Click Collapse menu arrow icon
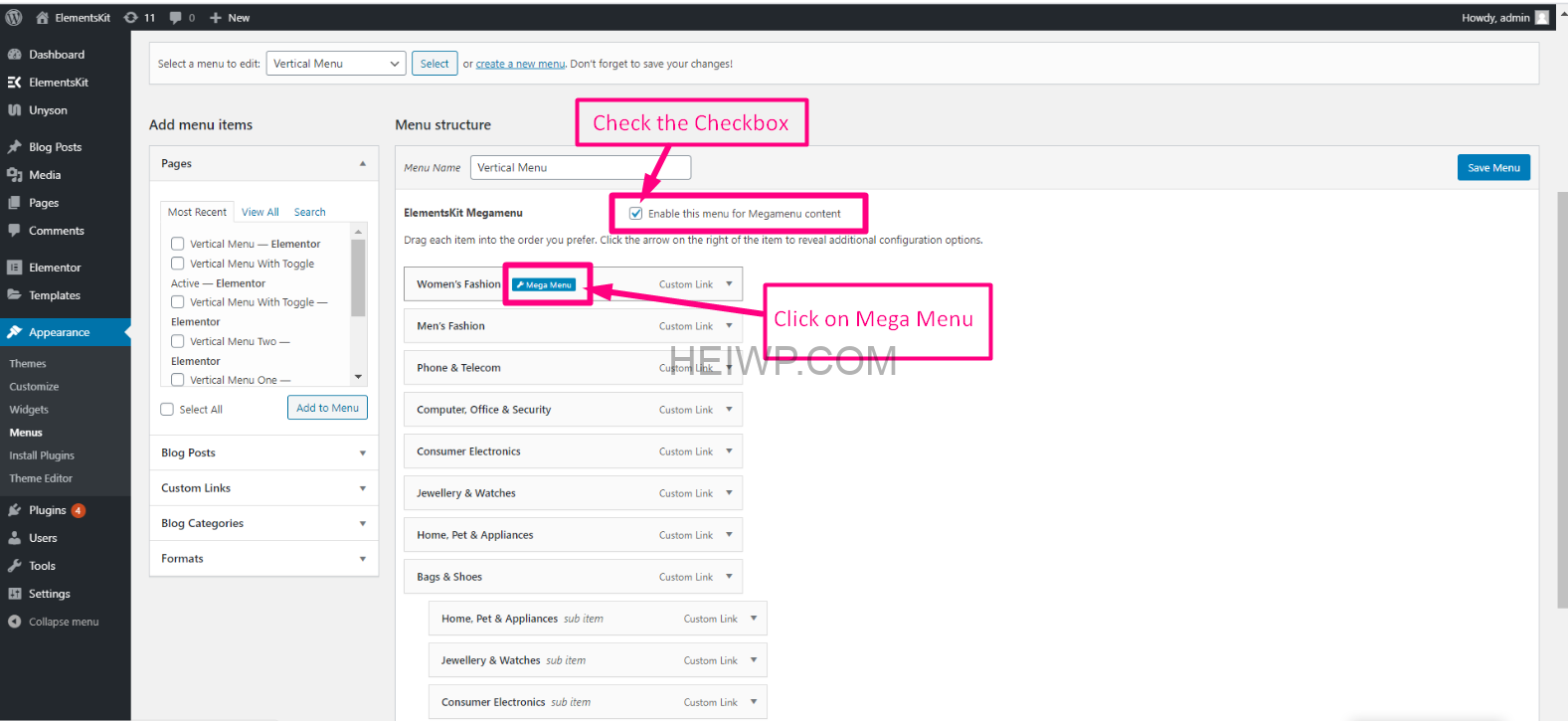 (x=14, y=622)
